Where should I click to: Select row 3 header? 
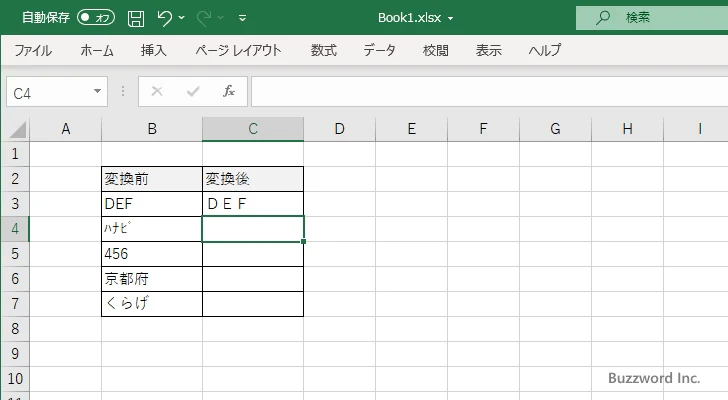click(15, 204)
